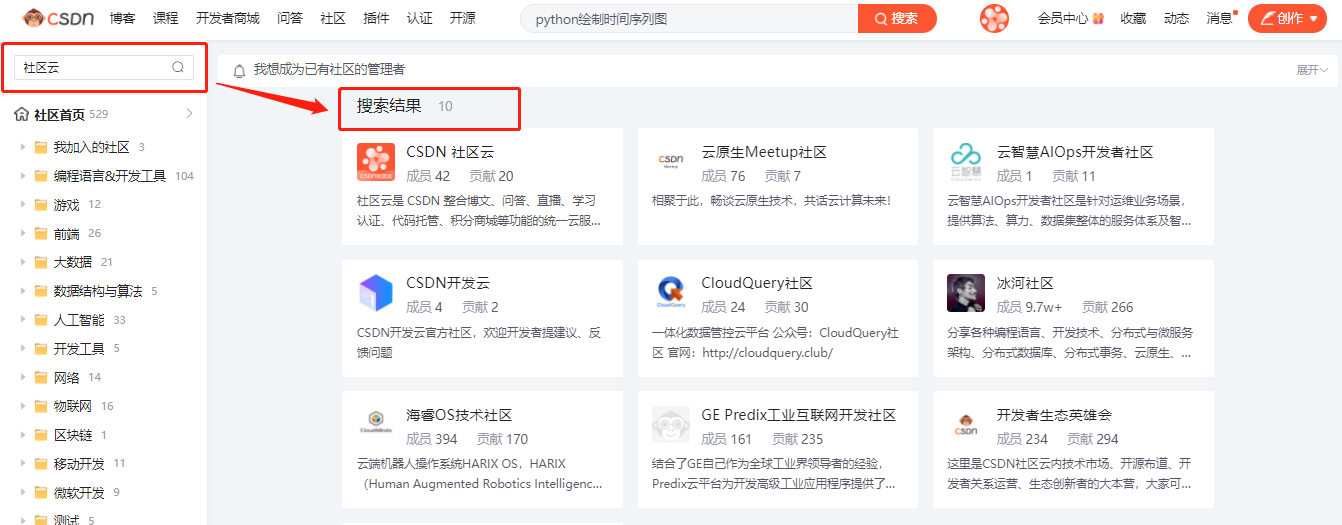Expand the 微软开发 category arrow
This screenshot has height=525, width=1342.
(22, 492)
